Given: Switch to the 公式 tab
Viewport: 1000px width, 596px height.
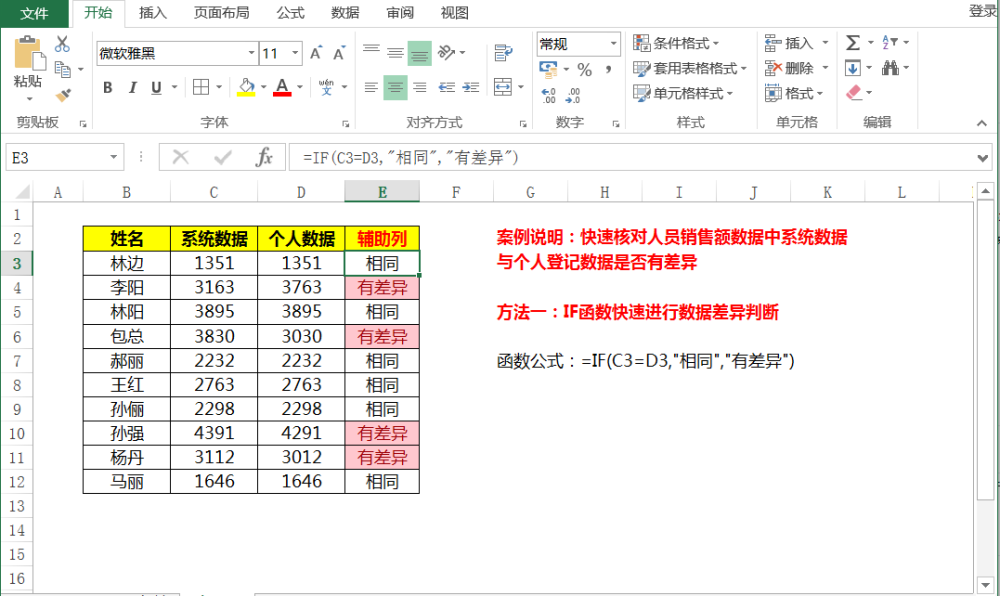Looking at the screenshot, I should [290, 13].
